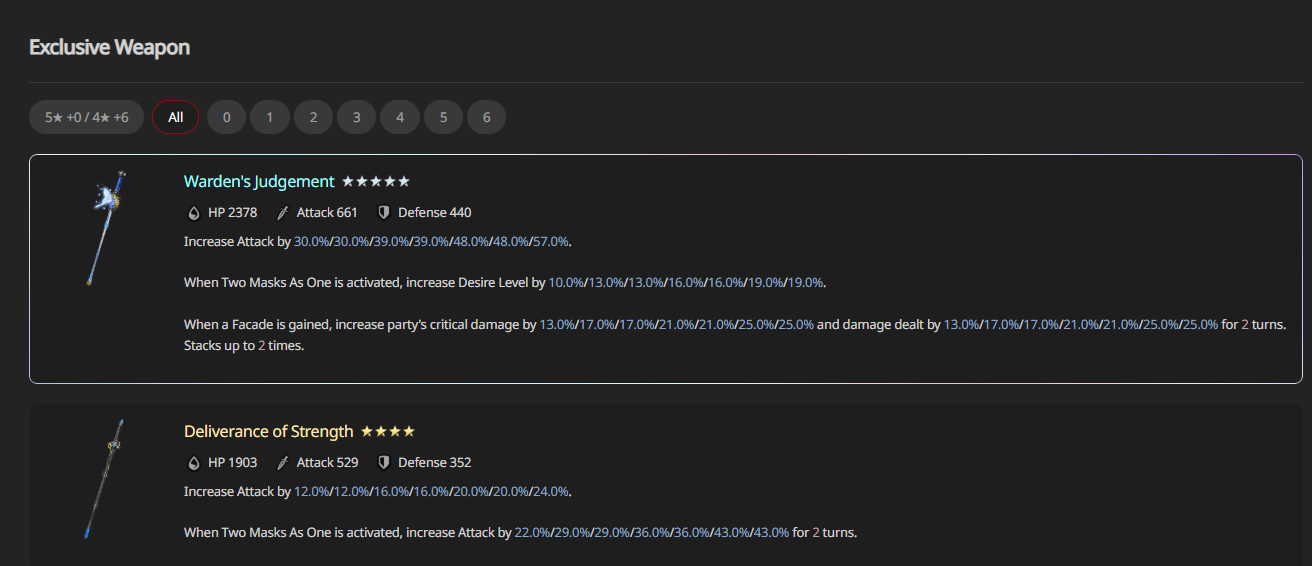Click the Exclusive Weapon heading
This screenshot has width=1312, height=566.
point(110,47)
